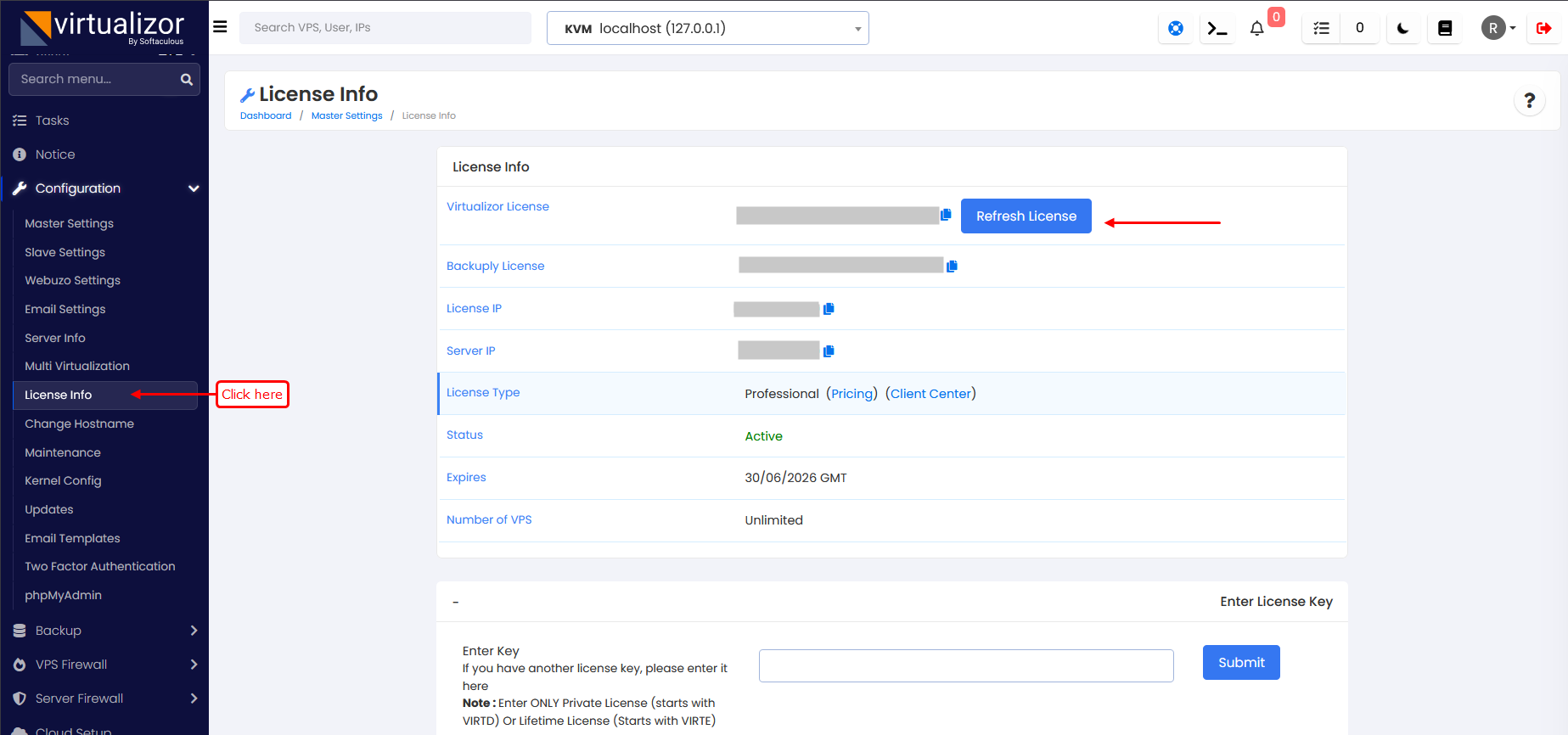Image resolution: width=1568 pixels, height=735 pixels.
Task: Click the Enter Key license input field
Action: click(x=965, y=666)
